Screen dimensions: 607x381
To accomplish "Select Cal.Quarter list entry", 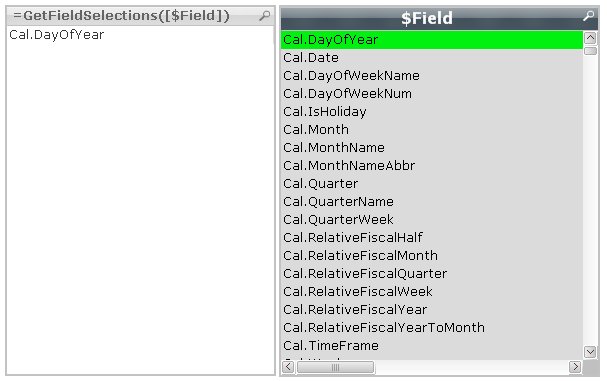I will point(432,184).
